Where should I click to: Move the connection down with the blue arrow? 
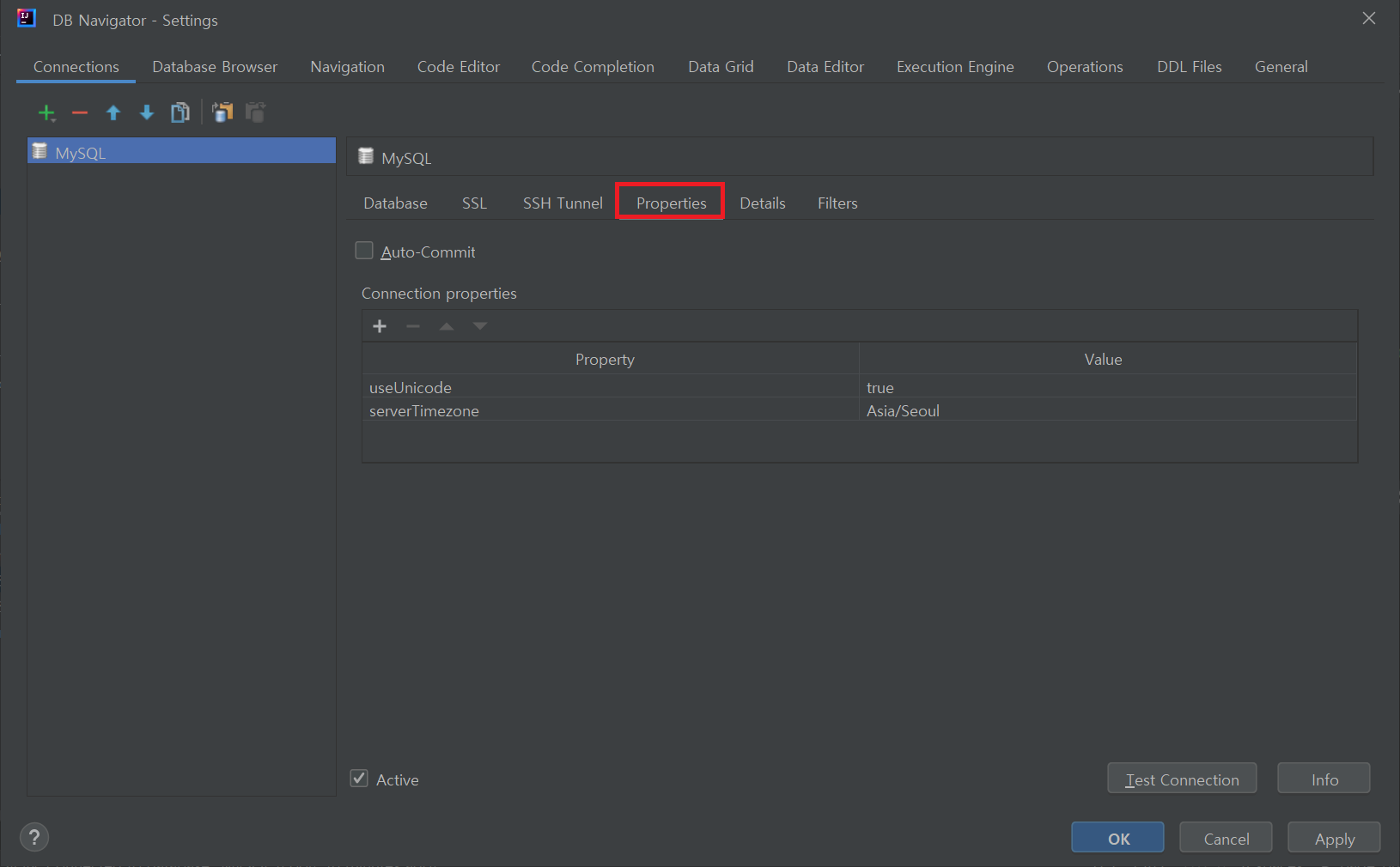(x=147, y=112)
